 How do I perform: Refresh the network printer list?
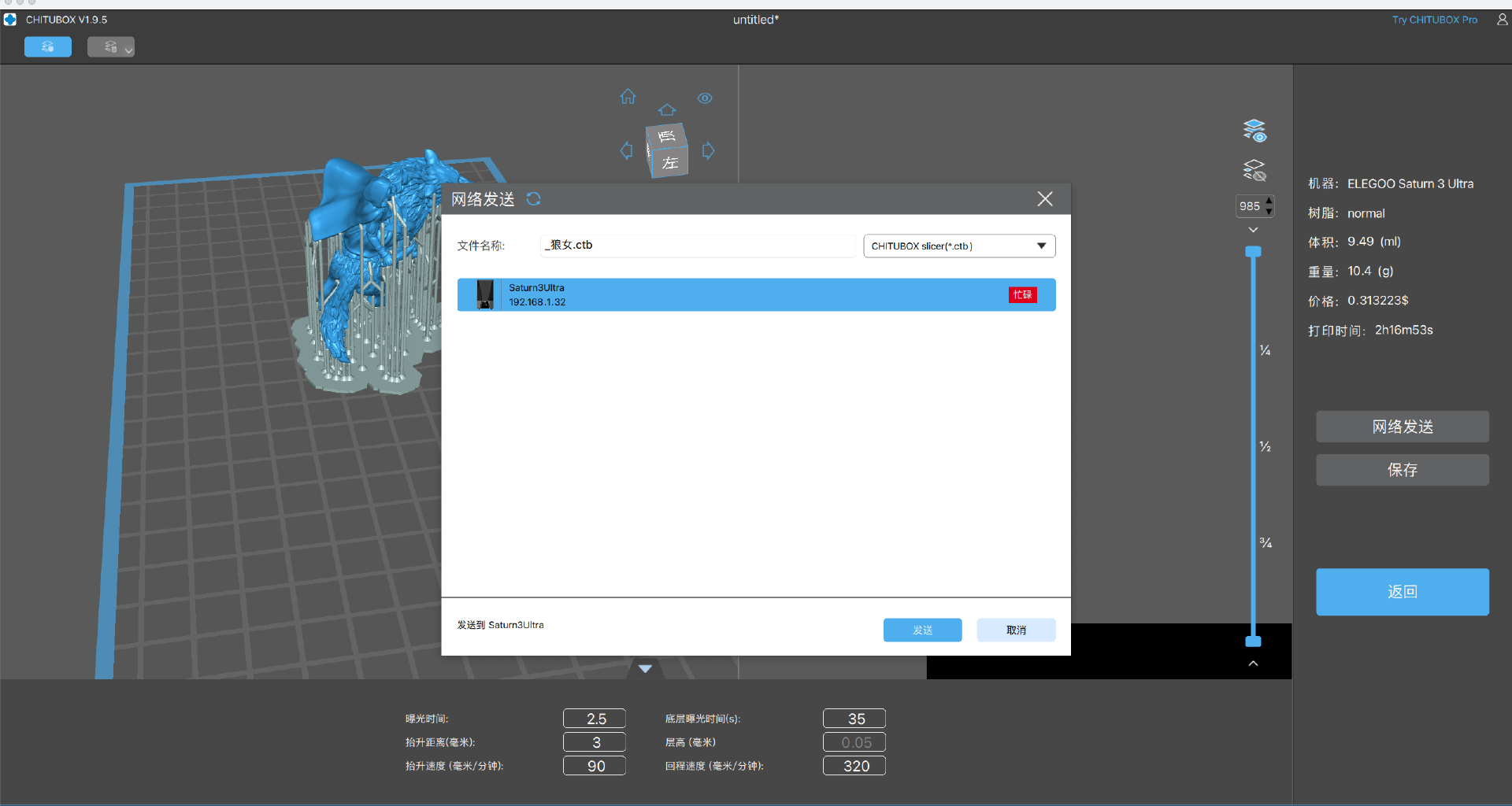[534, 199]
